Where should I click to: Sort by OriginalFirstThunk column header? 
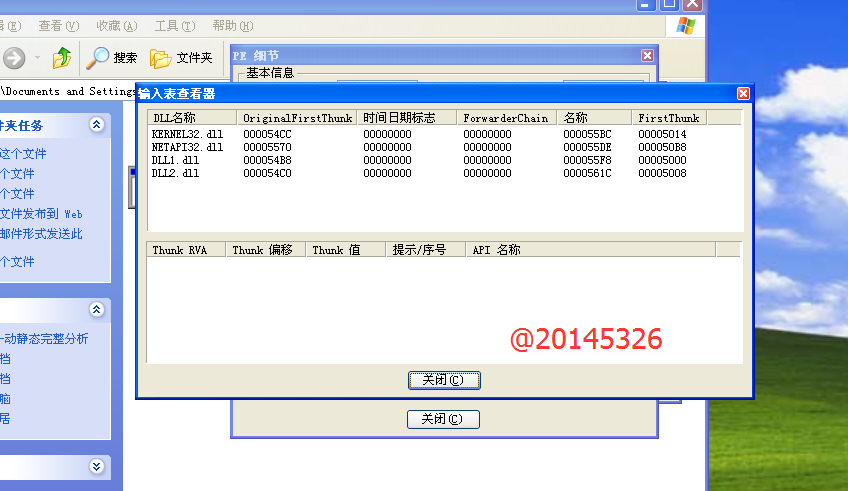pyautogui.click(x=297, y=118)
